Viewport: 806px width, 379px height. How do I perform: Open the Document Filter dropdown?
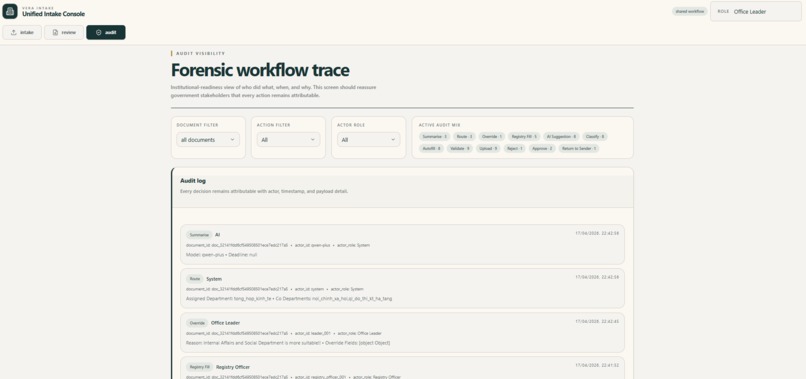click(208, 139)
